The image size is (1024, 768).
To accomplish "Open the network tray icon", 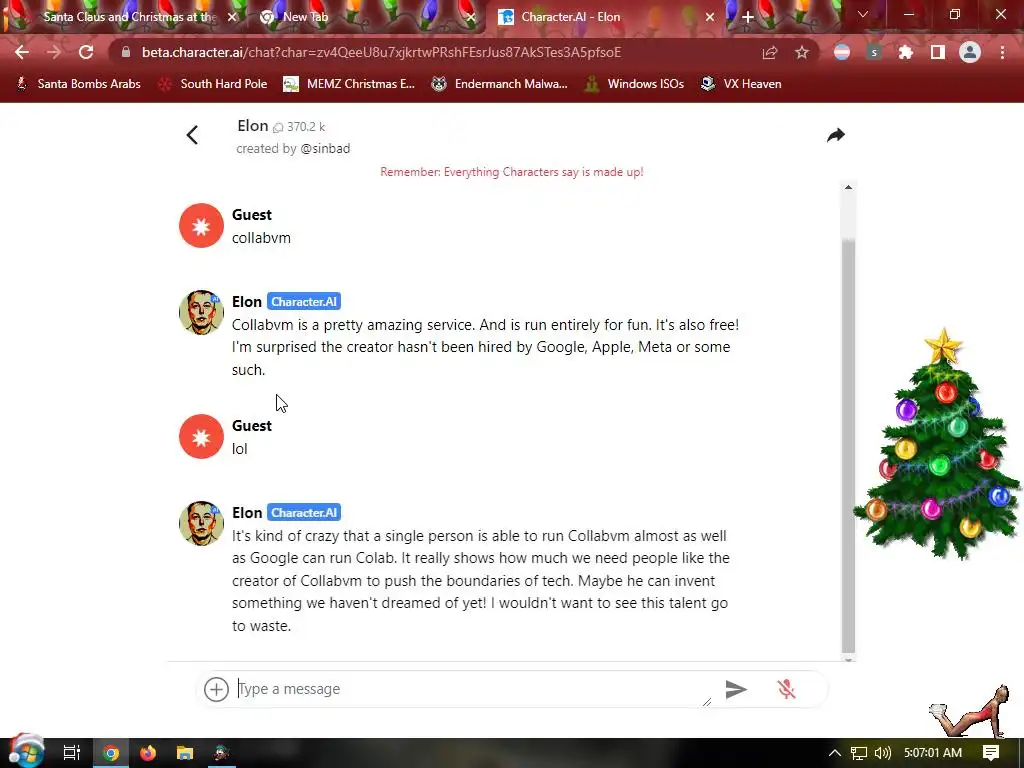I will (x=859, y=753).
